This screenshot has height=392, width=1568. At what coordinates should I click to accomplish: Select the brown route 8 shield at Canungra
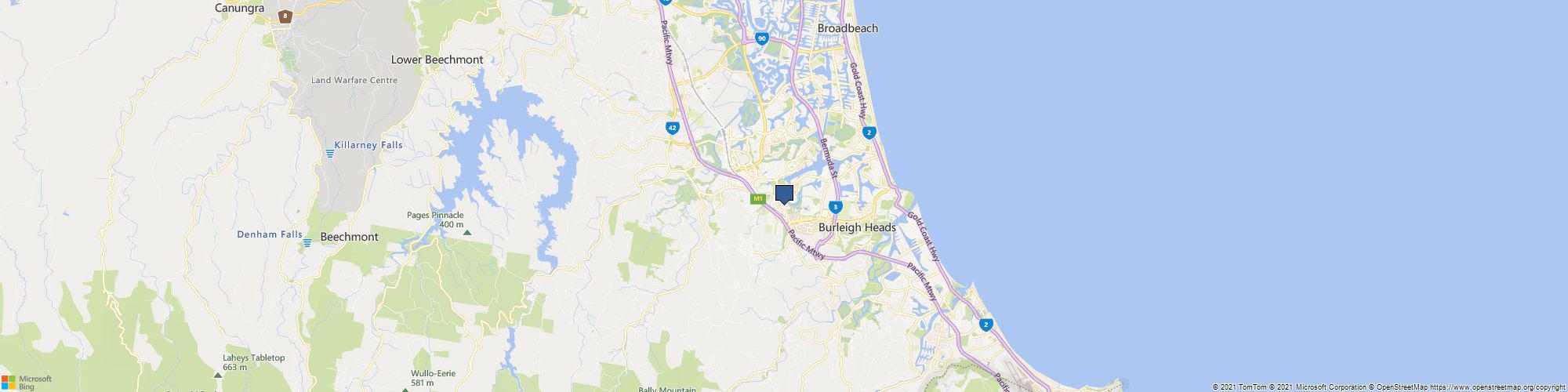point(286,16)
